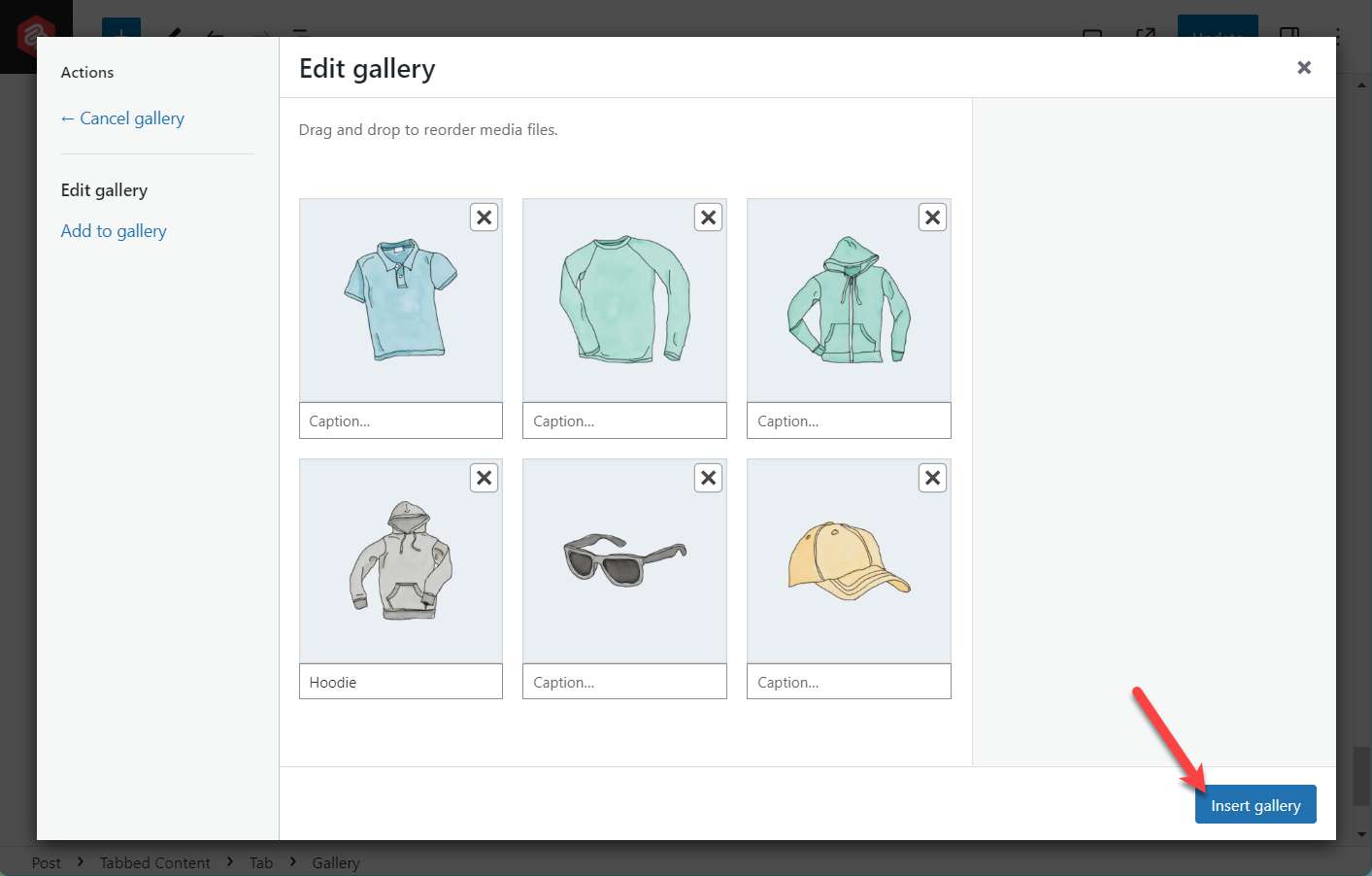Open Add to gallery

coord(114,230)
